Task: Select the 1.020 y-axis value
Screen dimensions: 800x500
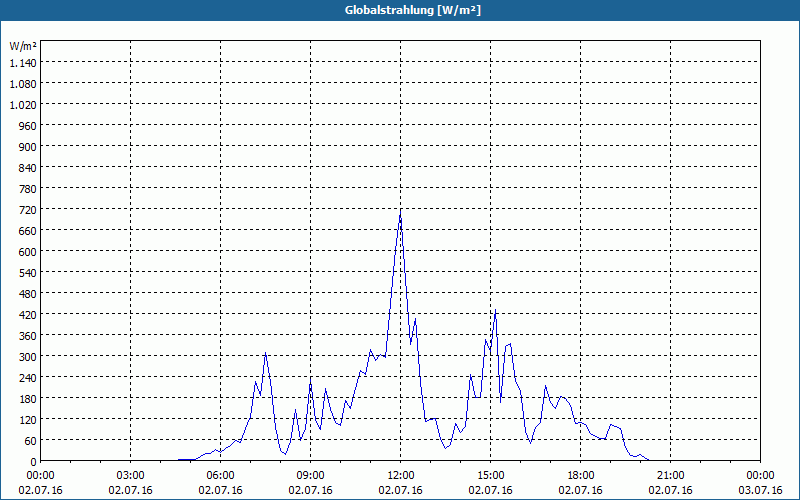Action: [23, 105]
